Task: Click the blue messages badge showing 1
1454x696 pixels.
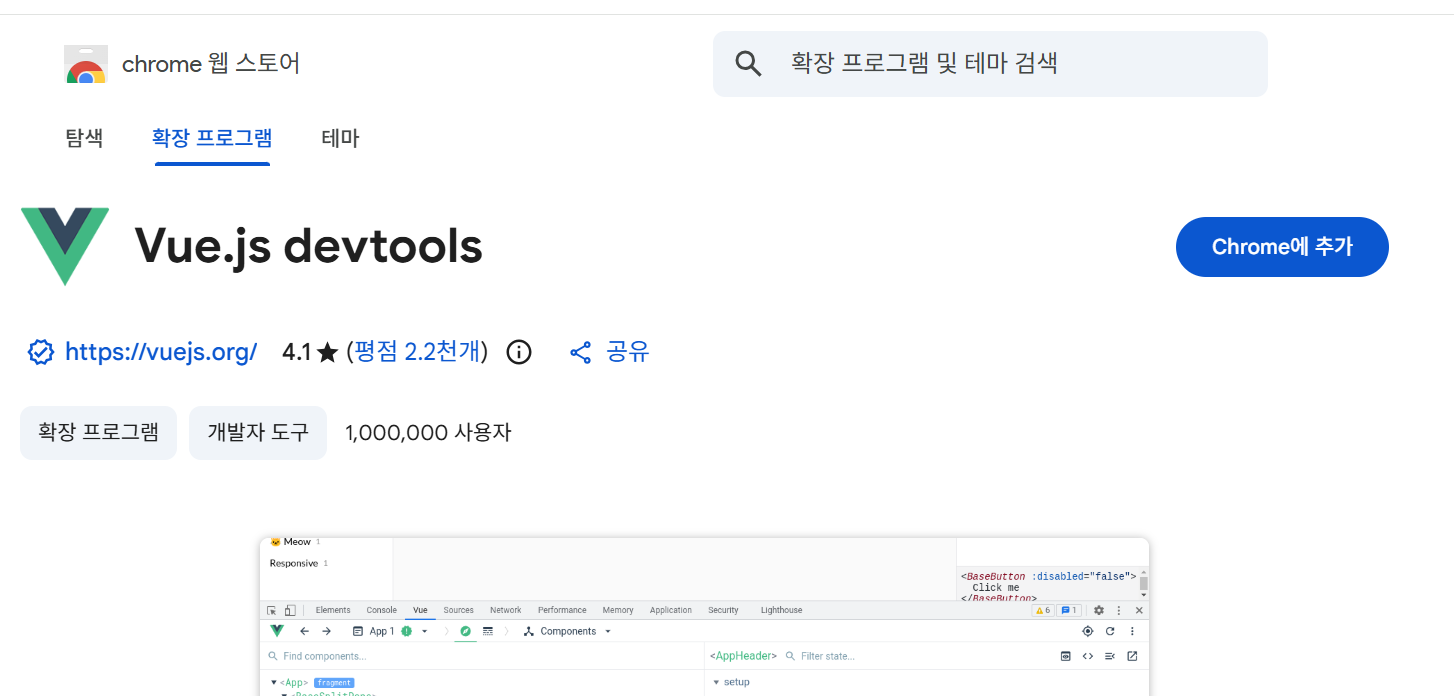Action: [x=1069, y=610]
